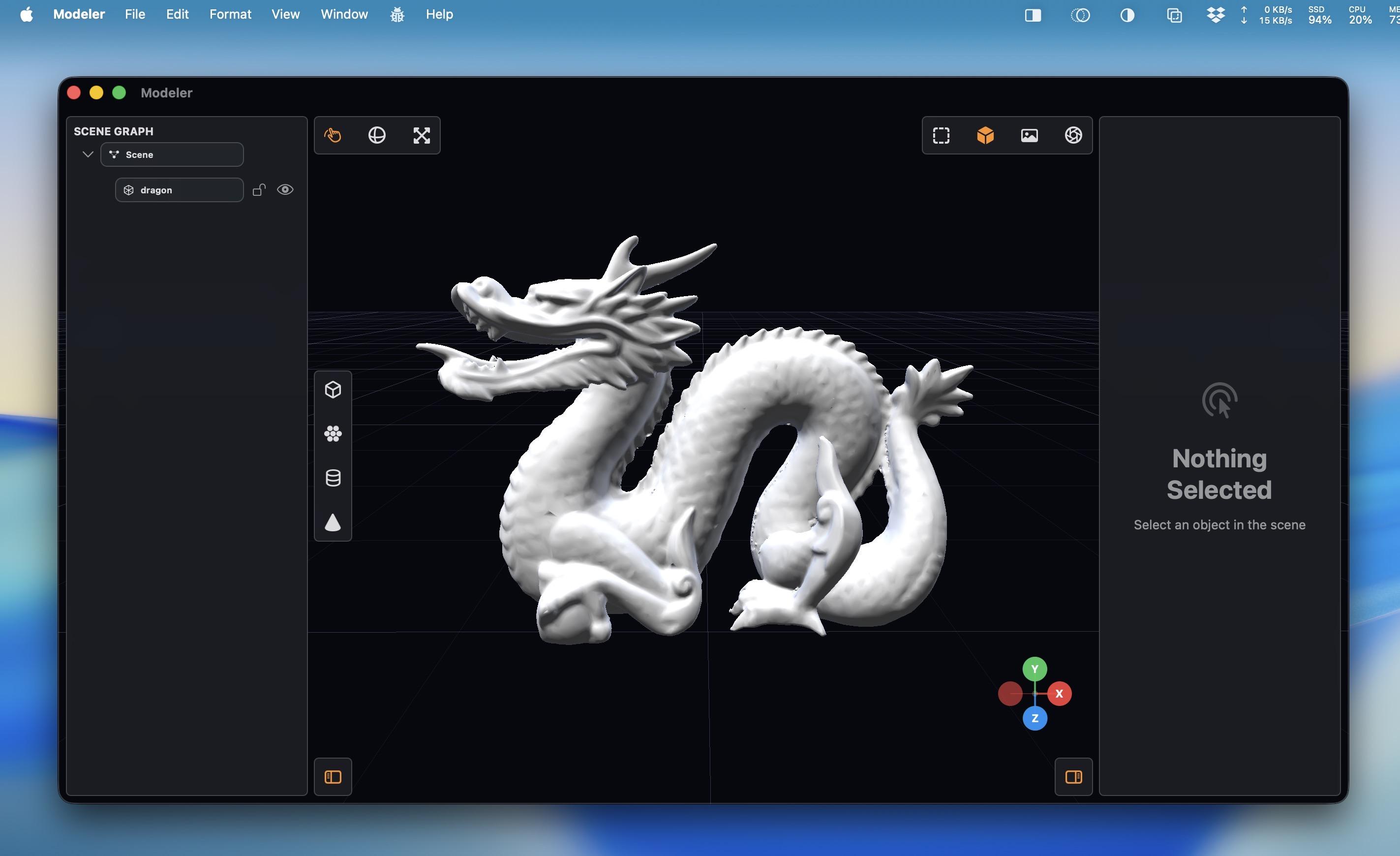The width and height of the screenshot is (1400, 856).
Task: Add a cone primitive
Action: [333, 522]
